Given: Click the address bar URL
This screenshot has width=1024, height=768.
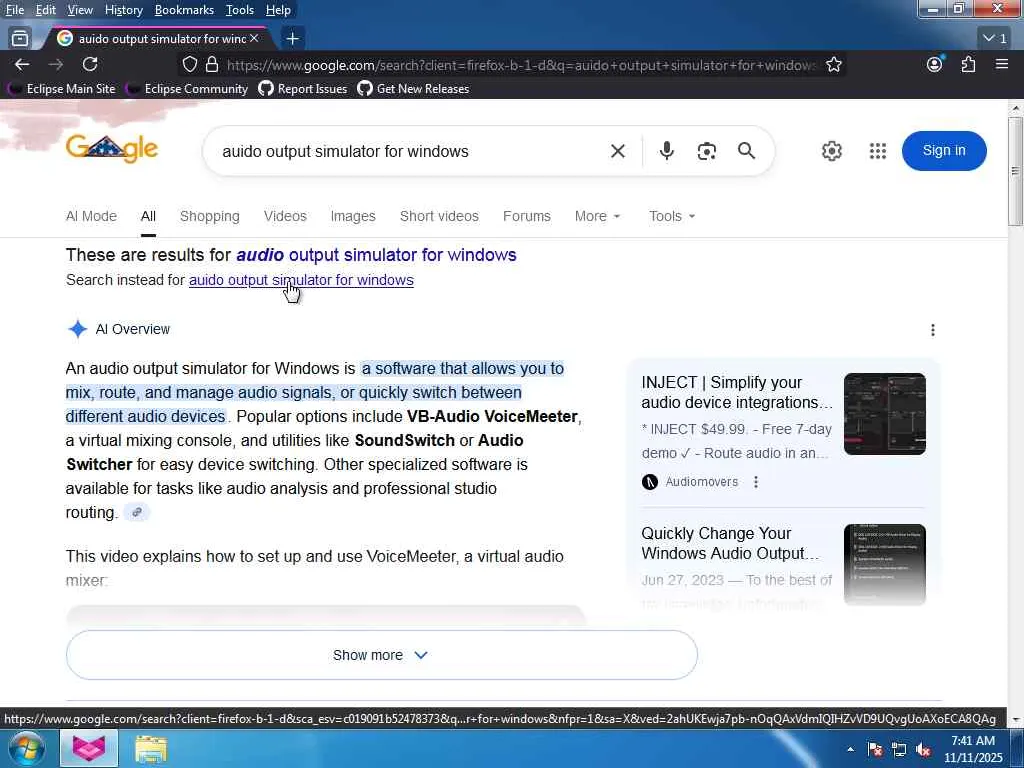Looking at the screenshot, I should click(520, 65).
